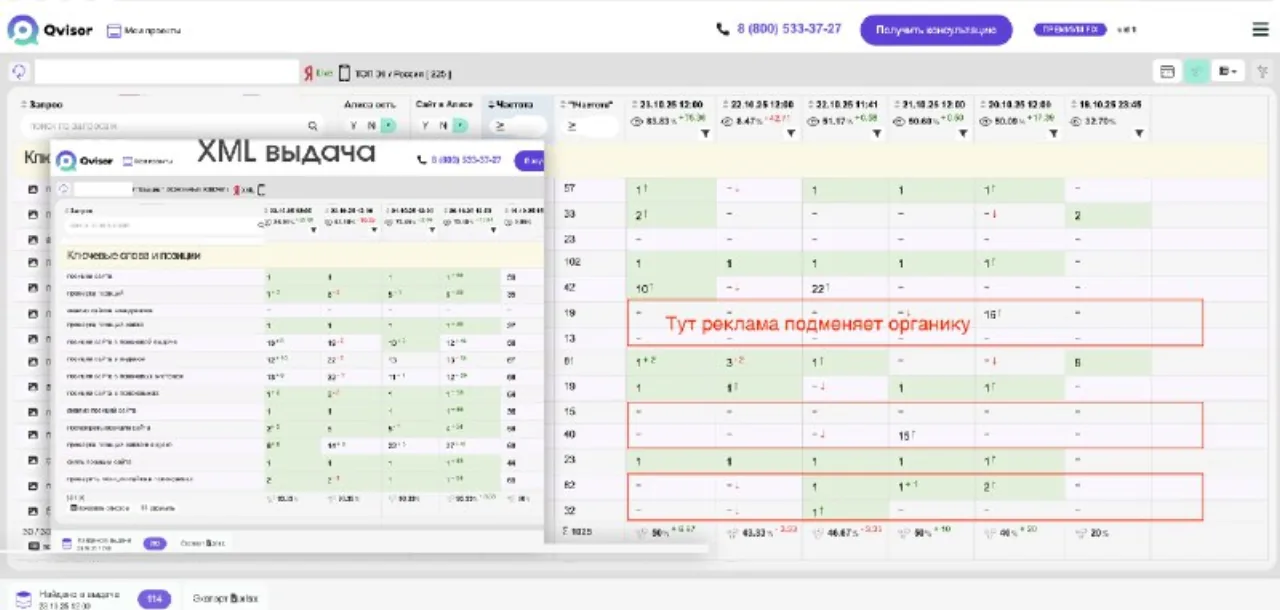Select the Yandex search engine icon
The image size is (1280, 610).
309,73
